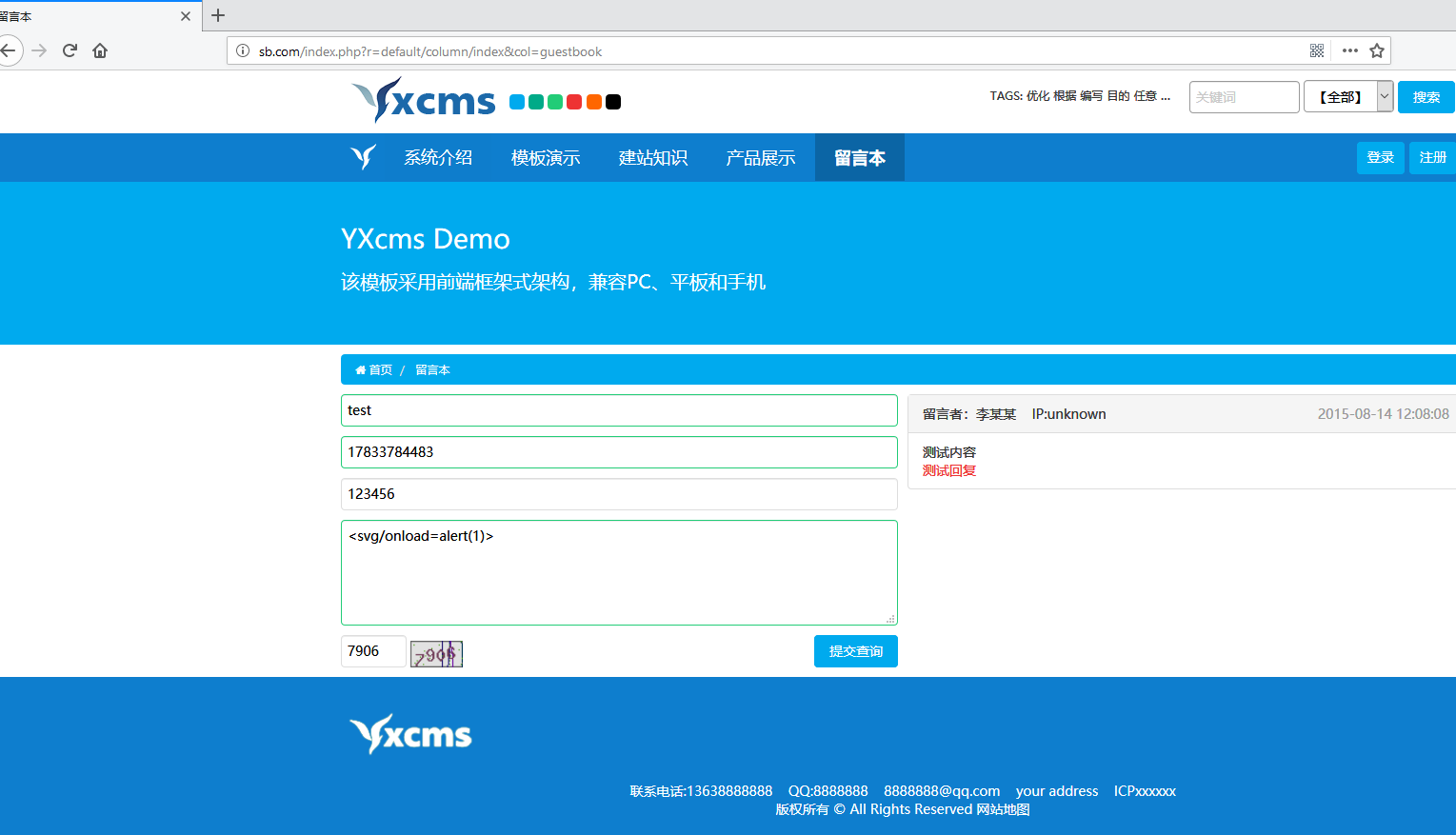Open the QR code icon in address bar

click(x=1316, y=50)
